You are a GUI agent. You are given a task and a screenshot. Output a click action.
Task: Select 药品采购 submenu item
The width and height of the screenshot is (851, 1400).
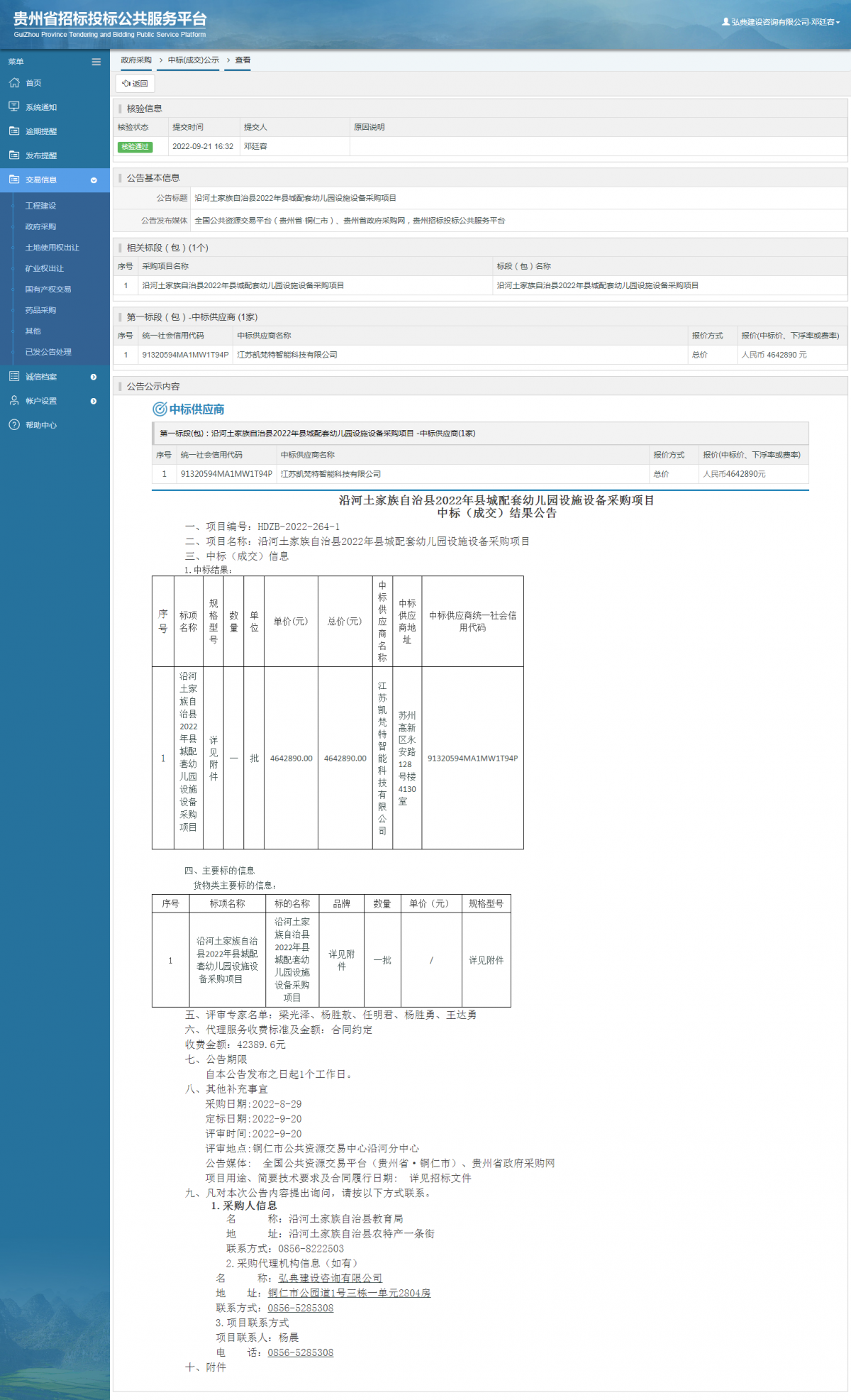[x=40, y=310]
